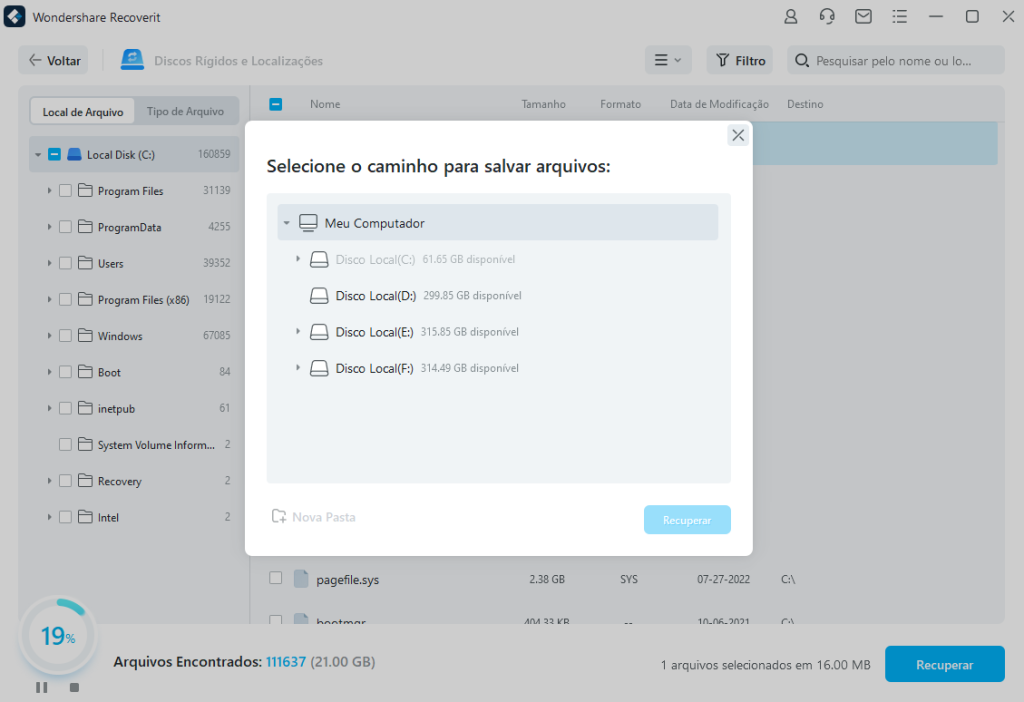Open the user account icon
The height and width of the screenshot is (702, 1024).
click(791, 17)
